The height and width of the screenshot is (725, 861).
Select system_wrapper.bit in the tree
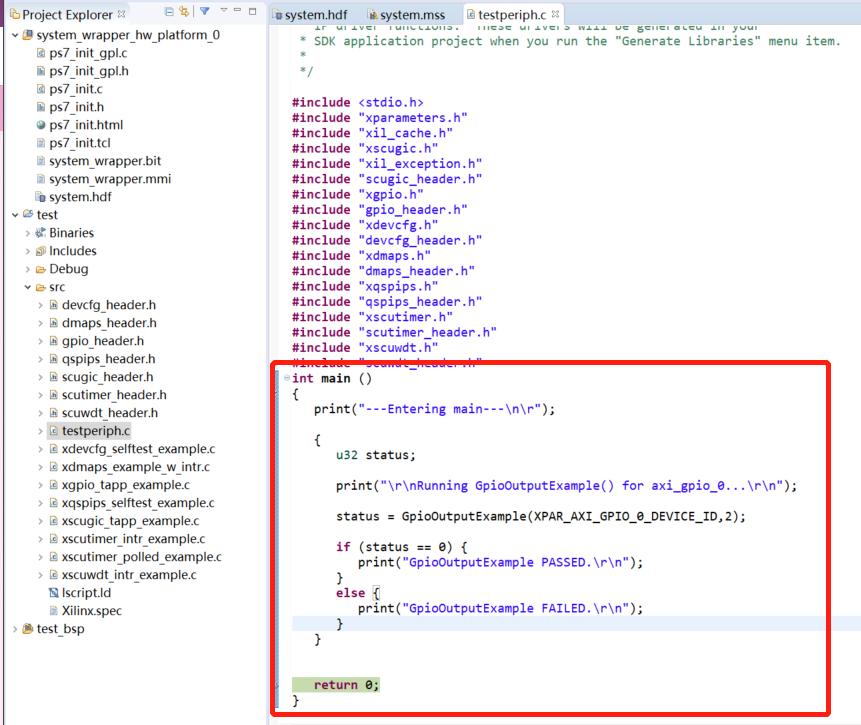104,161
